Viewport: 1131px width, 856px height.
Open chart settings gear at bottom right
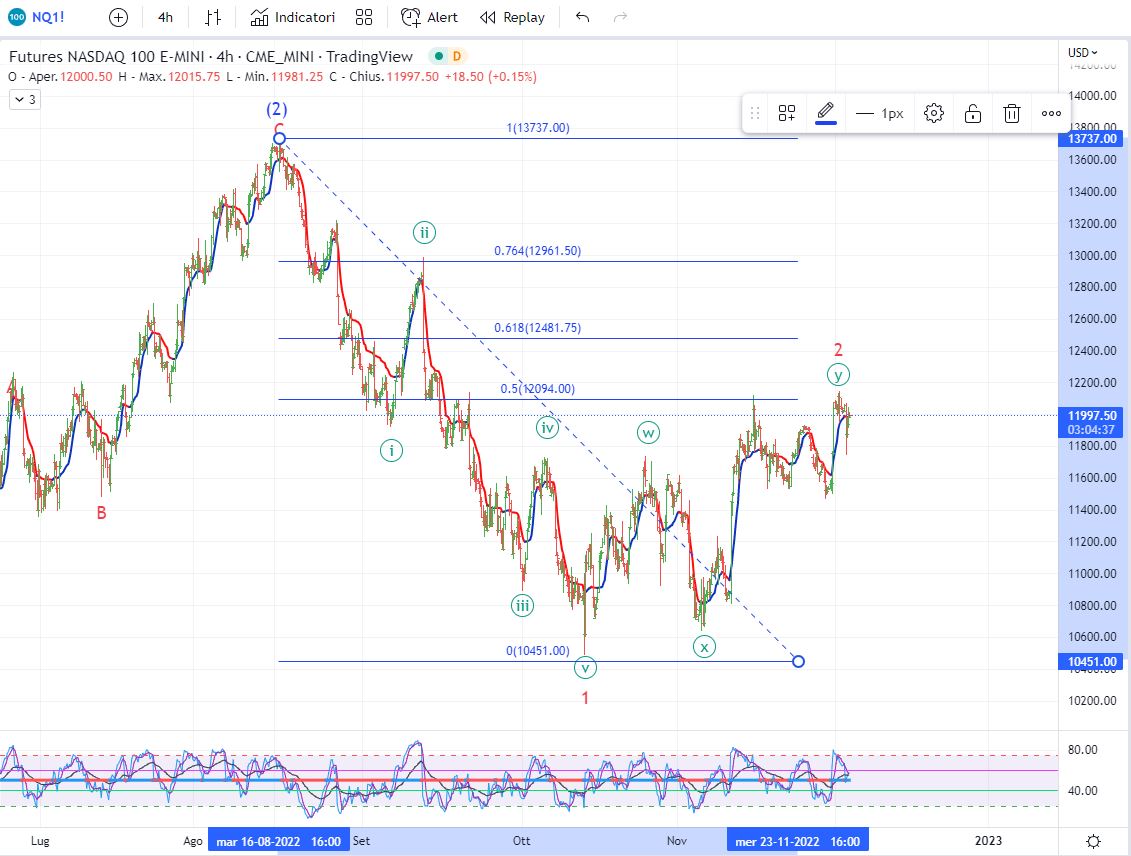1093,841
